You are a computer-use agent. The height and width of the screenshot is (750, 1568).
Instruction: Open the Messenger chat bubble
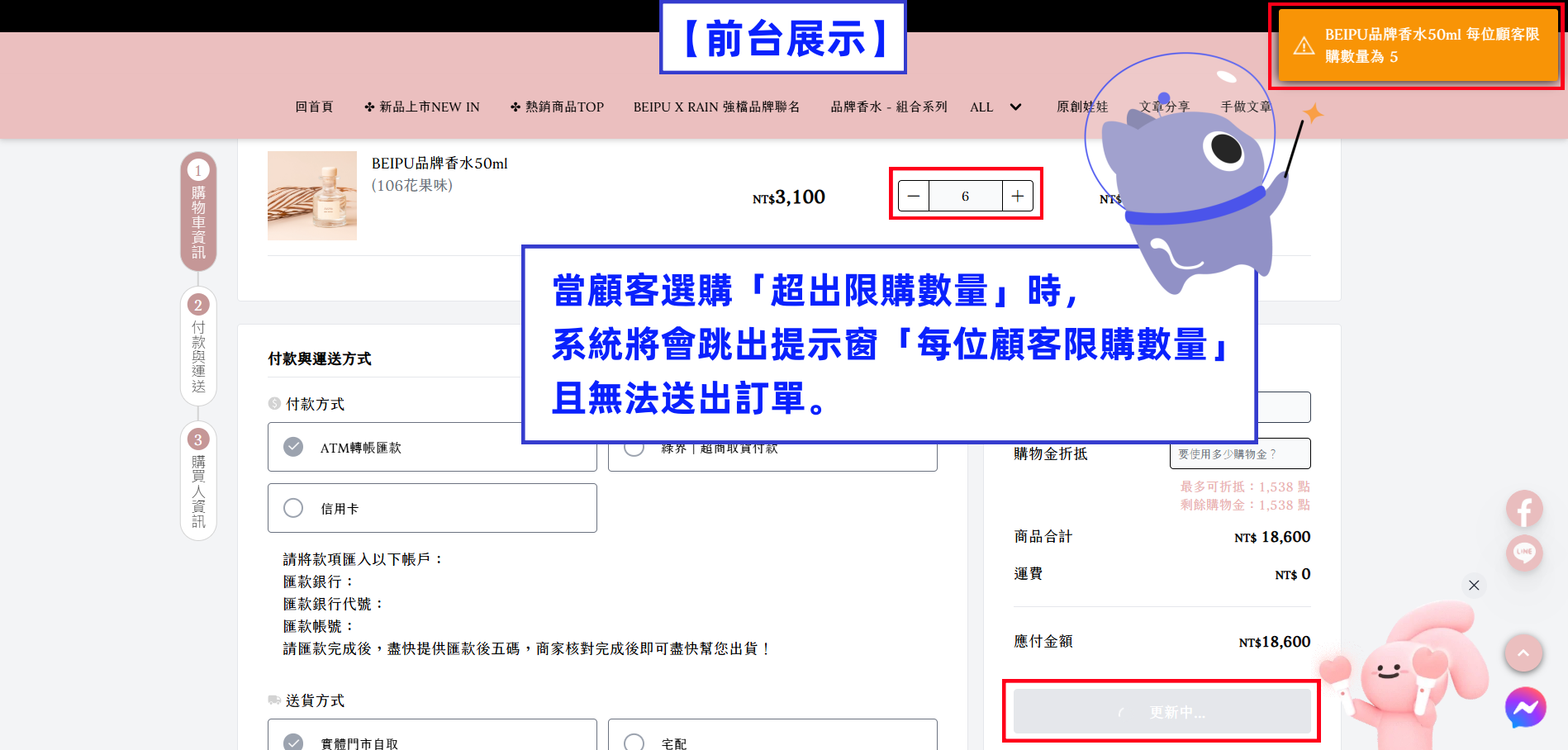1525,708
